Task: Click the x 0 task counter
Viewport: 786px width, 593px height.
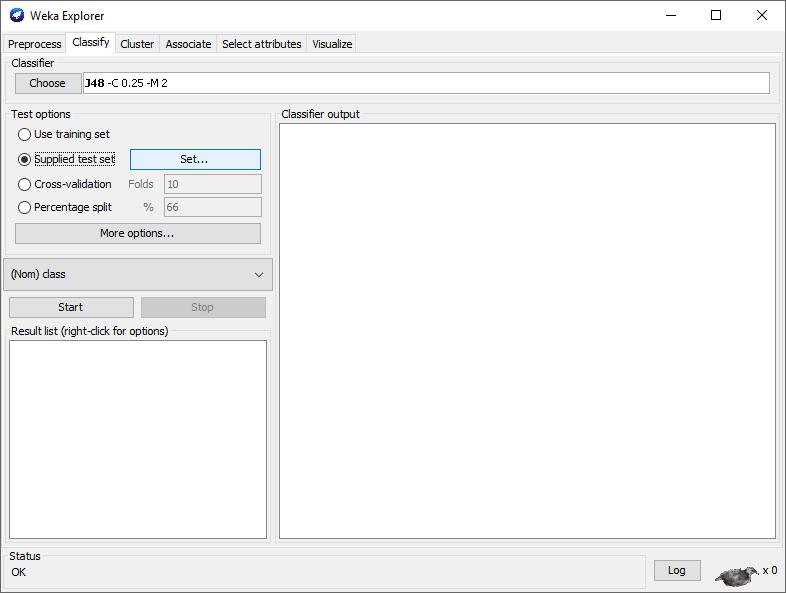Action: tap(769, 570)
